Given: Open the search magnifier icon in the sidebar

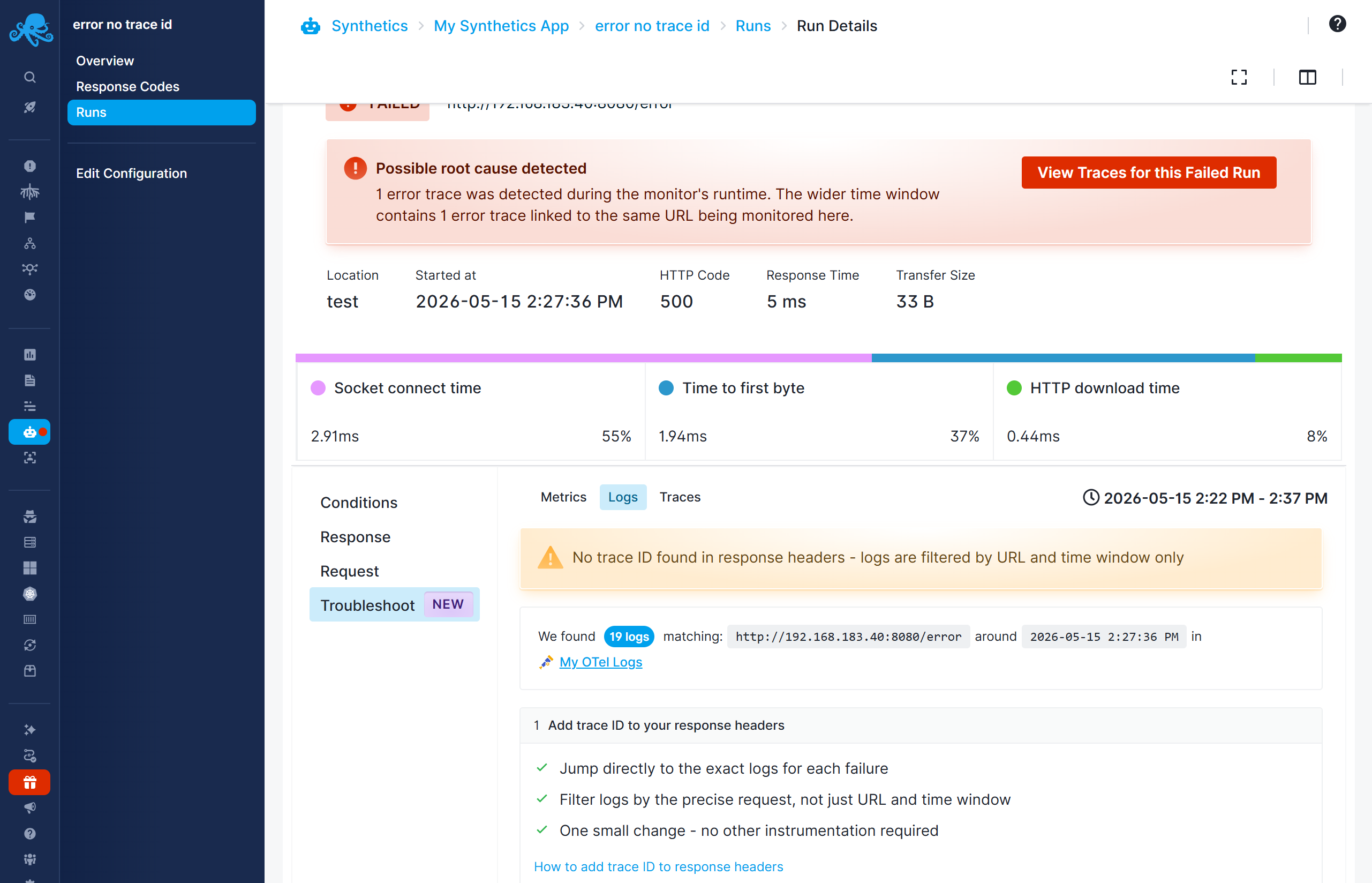Looking at the screenshot, I should tap(30, 77).
